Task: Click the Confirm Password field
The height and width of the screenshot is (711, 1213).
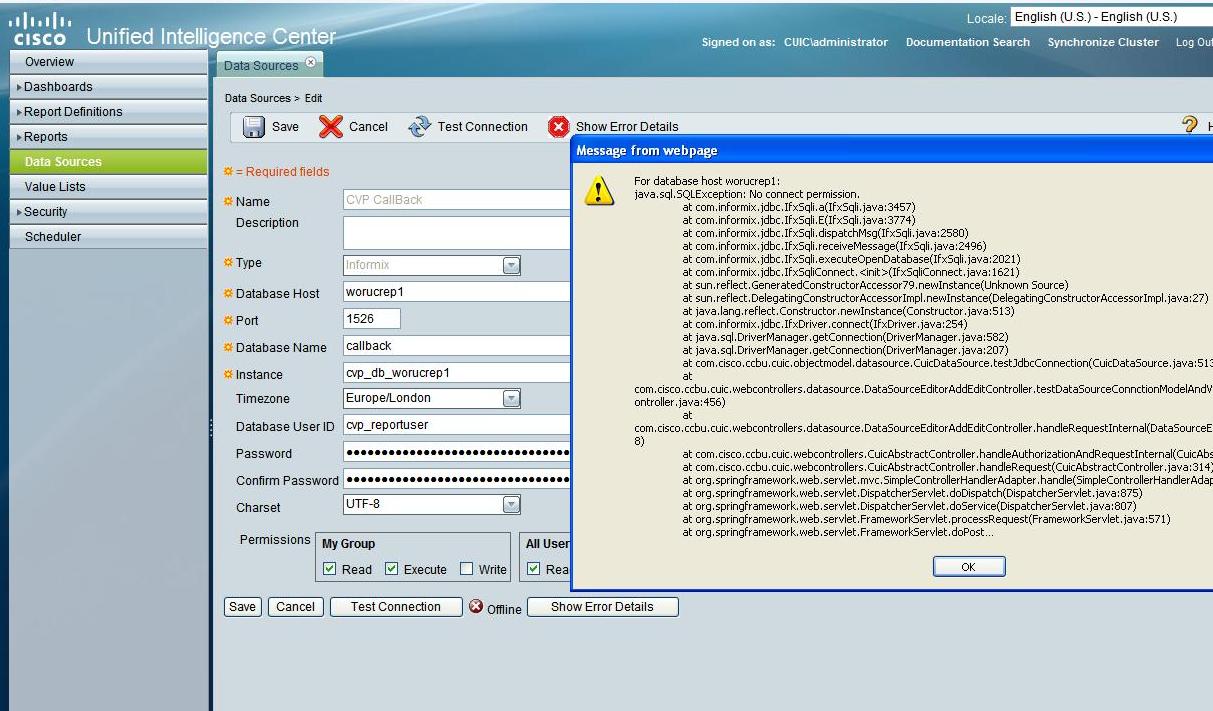Action: pyautogui.click(x=457, y=479)
